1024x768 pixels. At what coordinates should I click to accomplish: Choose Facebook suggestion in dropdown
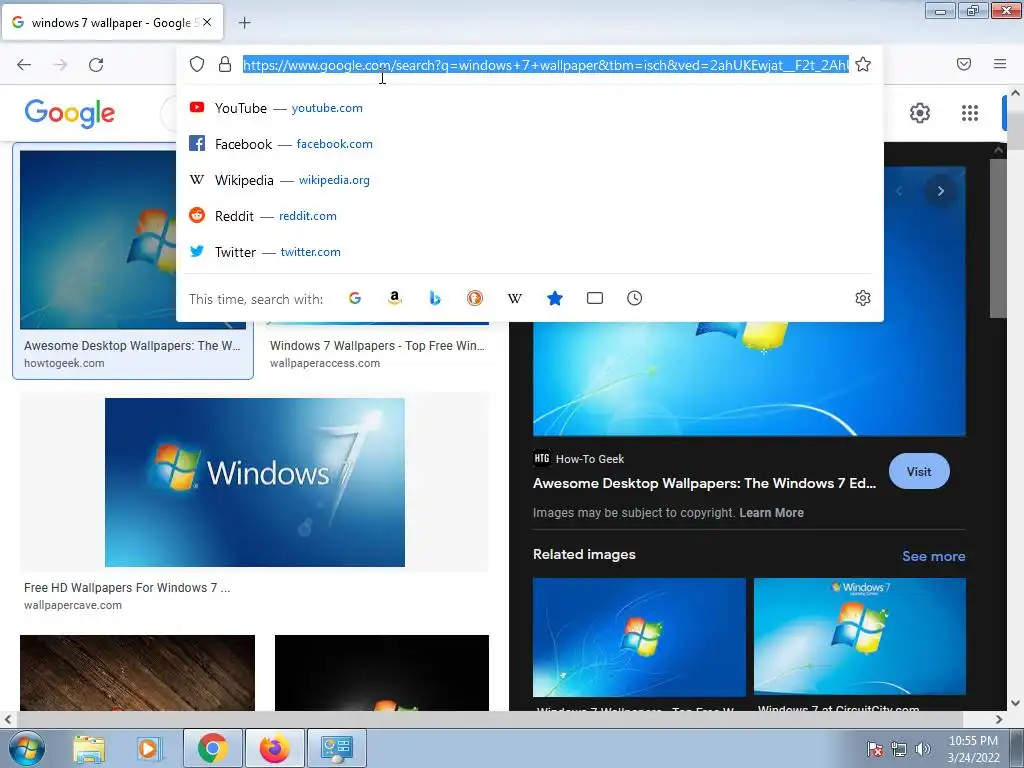(x=530, y=144)
